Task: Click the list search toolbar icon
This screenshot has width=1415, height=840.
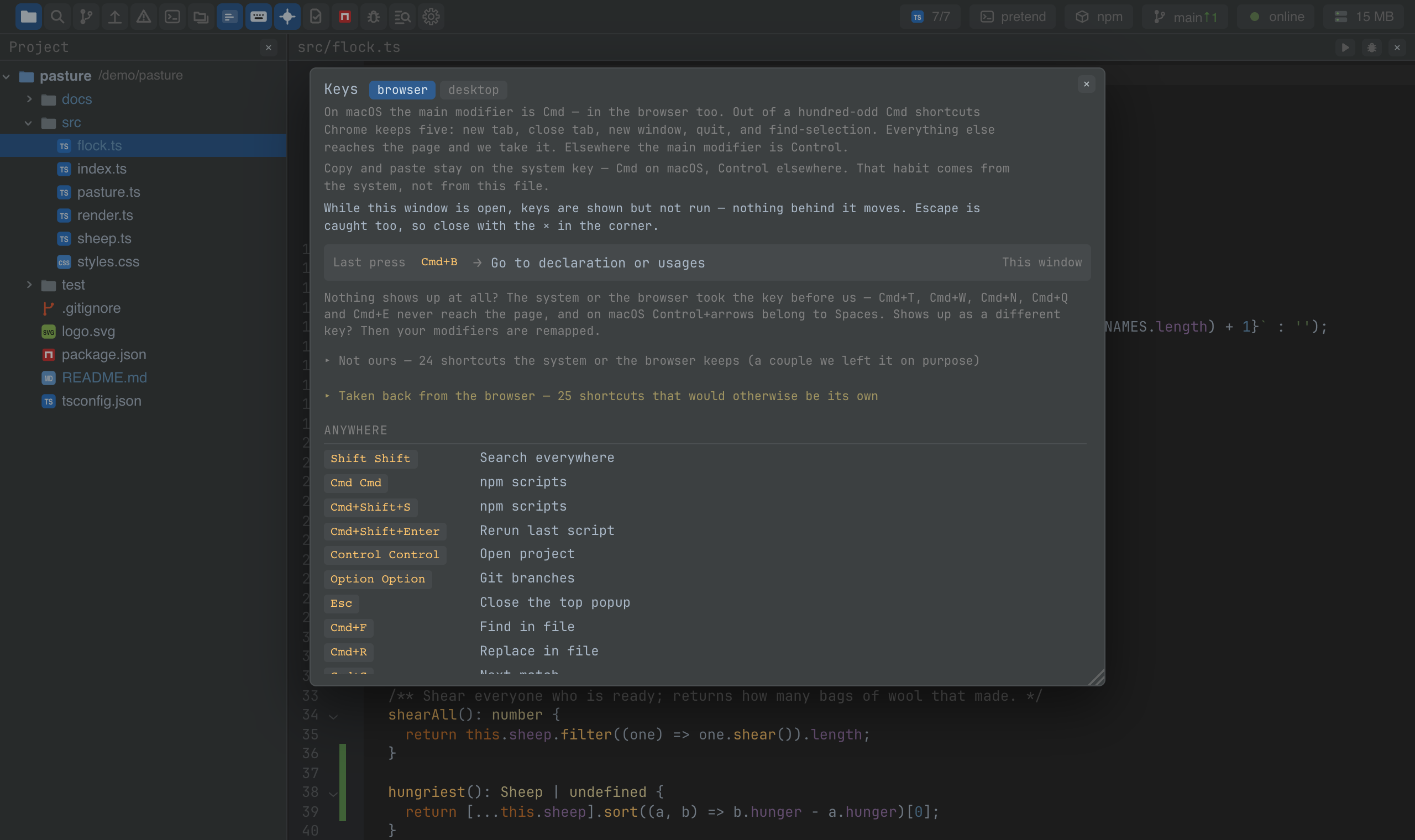Action: pyautogui.click(x=402, y=17)
